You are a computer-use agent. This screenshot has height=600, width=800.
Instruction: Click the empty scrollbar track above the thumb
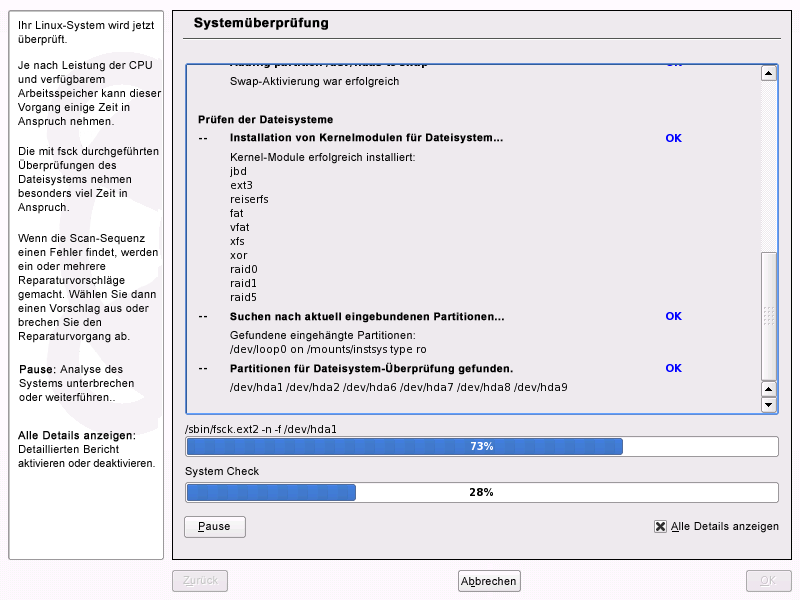coord(768,160)
